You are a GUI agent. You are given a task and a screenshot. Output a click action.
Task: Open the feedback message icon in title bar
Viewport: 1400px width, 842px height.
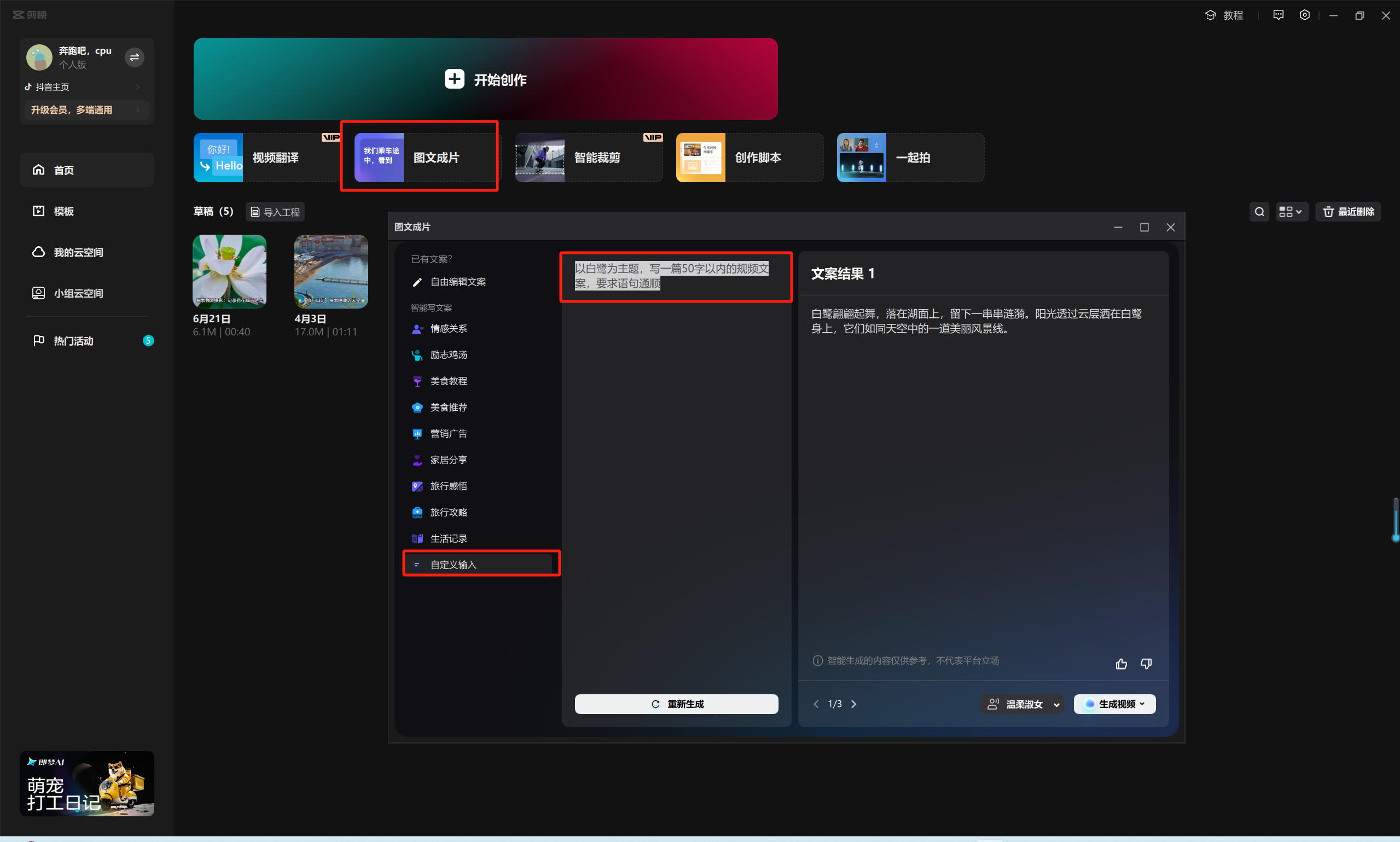click(1278, 15)
